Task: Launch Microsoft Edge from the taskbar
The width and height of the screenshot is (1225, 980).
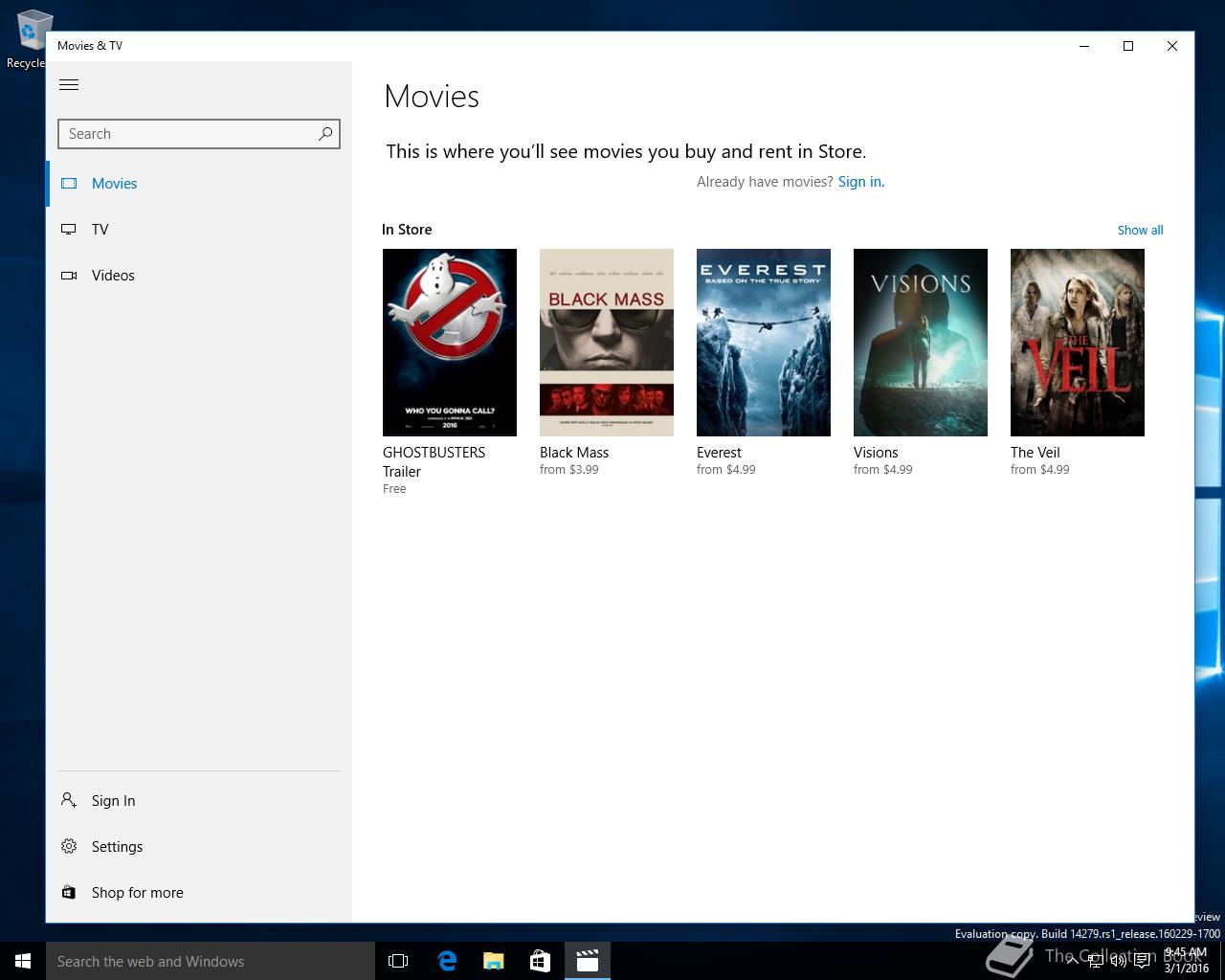Action: coord(447,961)
